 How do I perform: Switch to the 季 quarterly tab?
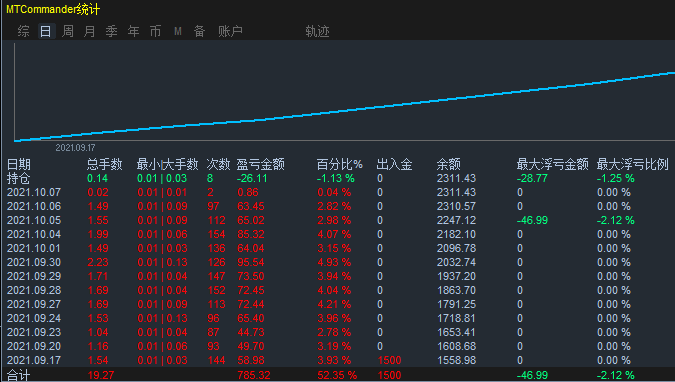pyautogui.click(x=111, y=31)
